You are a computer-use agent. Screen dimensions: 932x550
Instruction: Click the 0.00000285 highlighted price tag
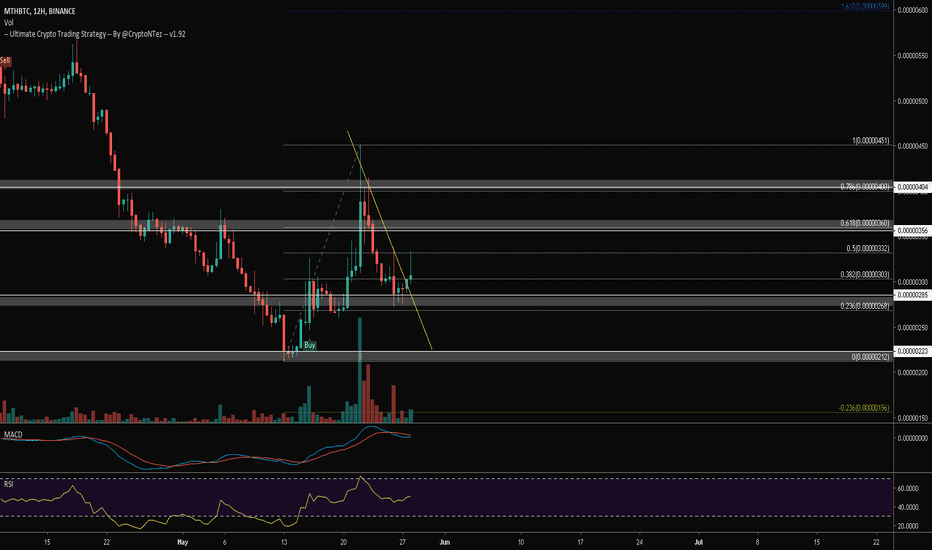(x=912, y=295)
